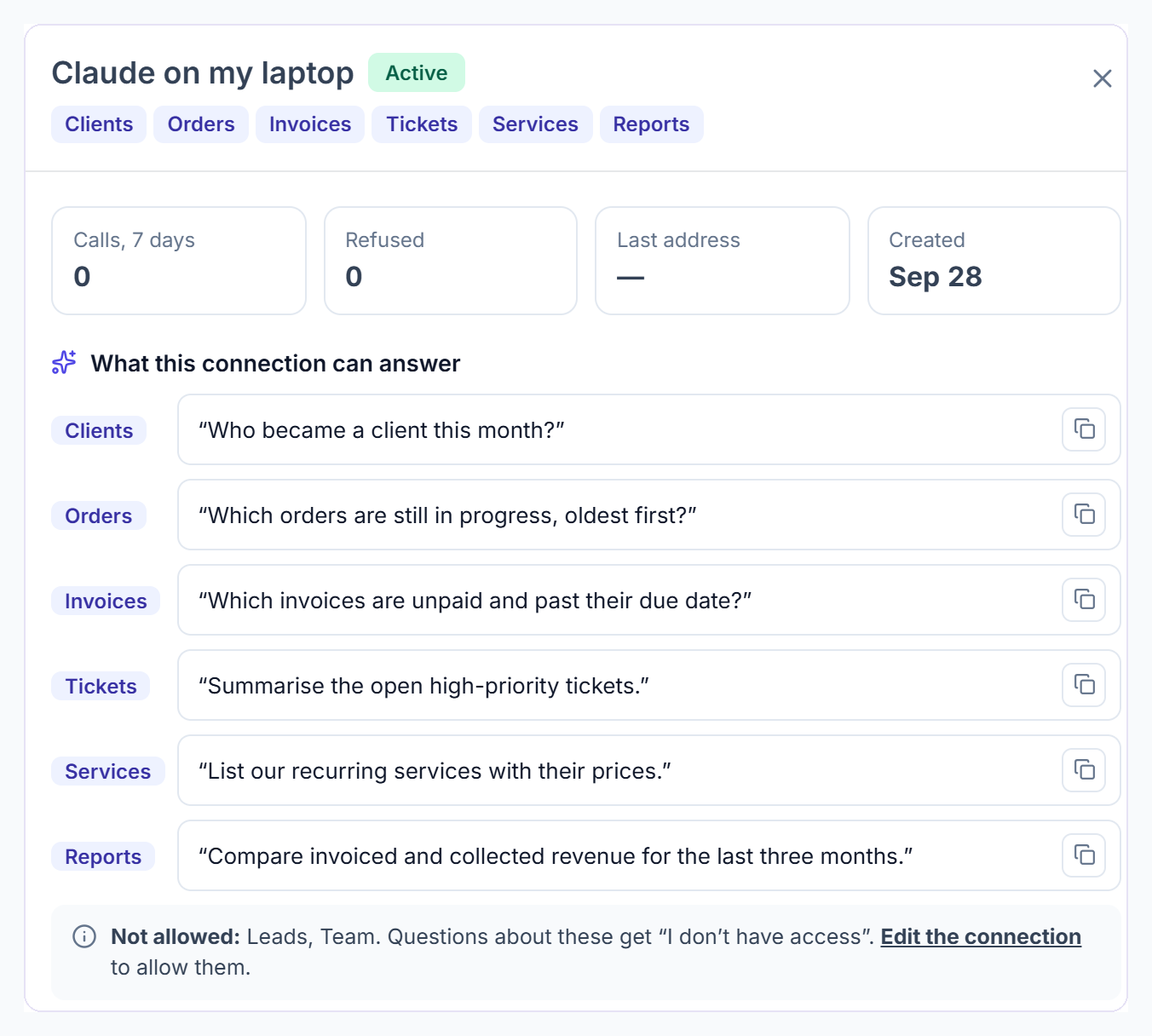Click the Active status badge
The image size is (1152, 1036).
[417, 72]
